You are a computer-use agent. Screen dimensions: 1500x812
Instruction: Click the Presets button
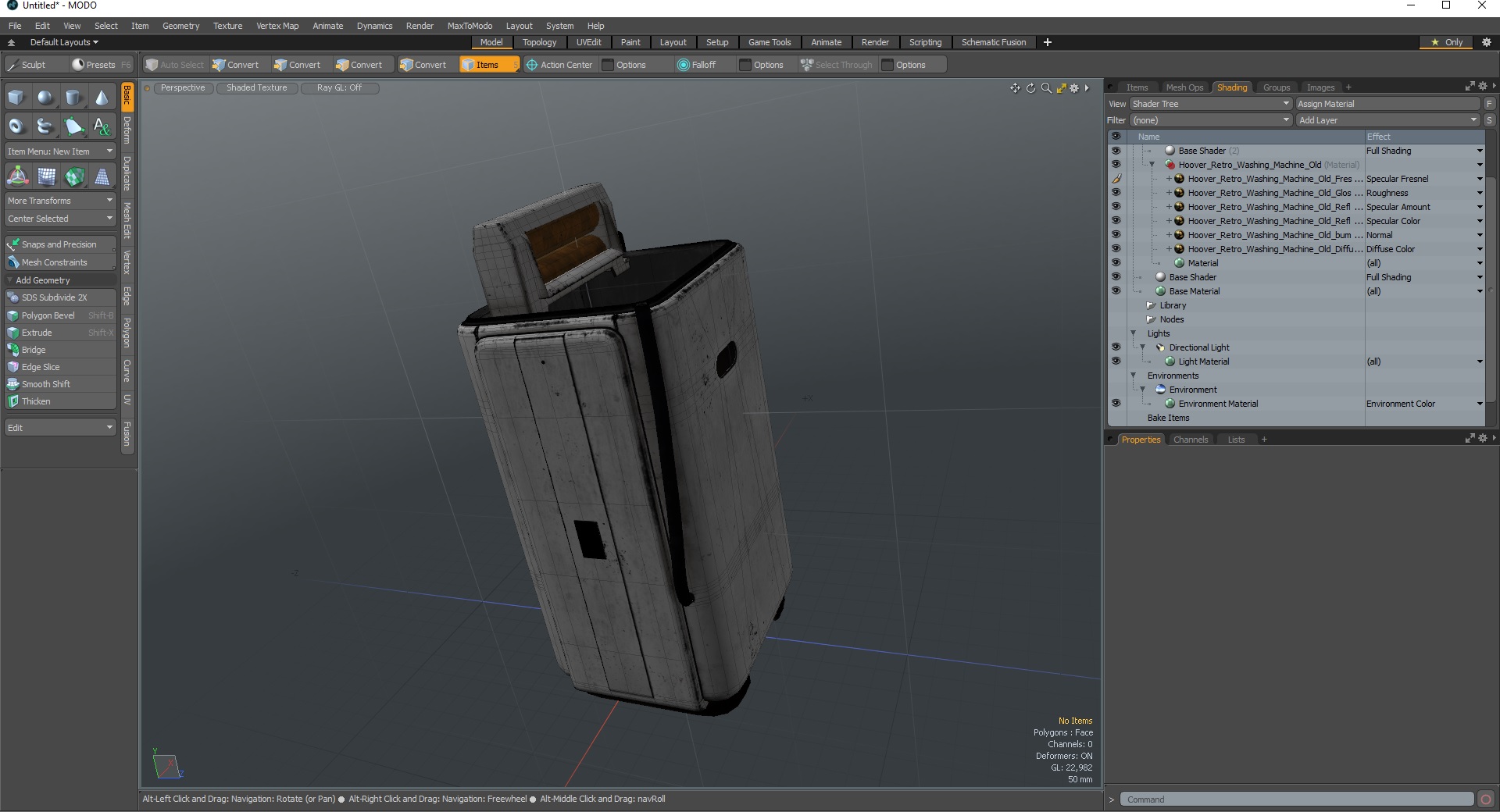pyautogui.click(x=101, y=65)
